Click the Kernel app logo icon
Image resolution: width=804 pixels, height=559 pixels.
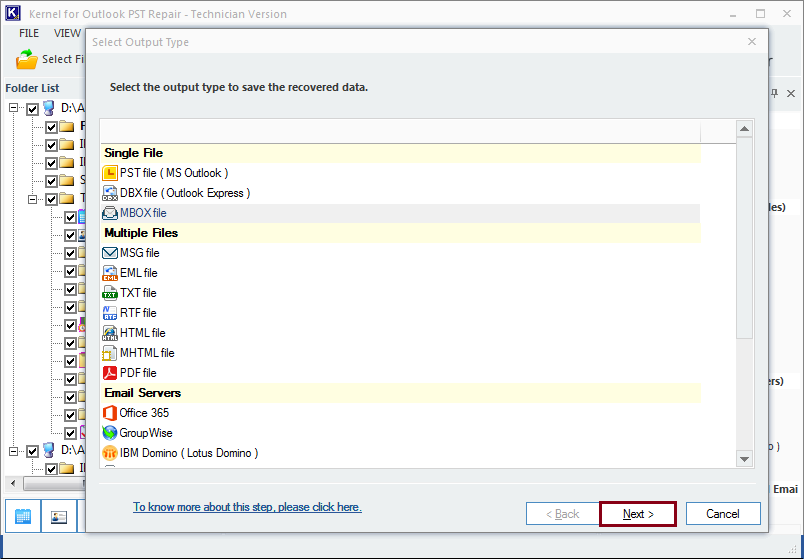(x=13, y=13)
